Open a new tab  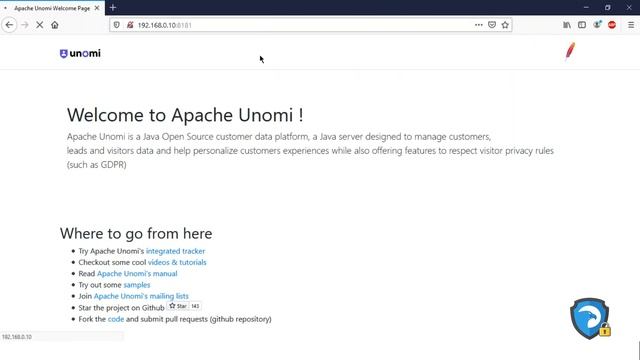pos(113,7)
